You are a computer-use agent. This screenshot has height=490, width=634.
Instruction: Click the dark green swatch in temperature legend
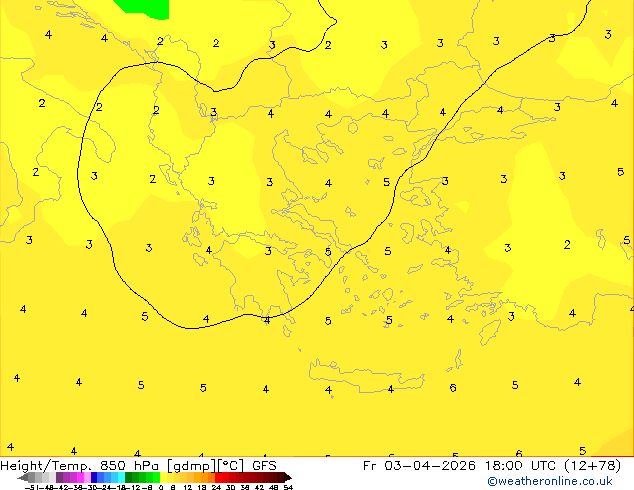129,477
